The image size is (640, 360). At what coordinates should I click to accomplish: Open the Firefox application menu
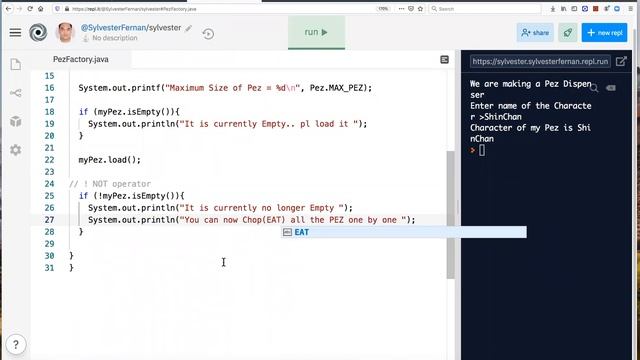(631, 9)
